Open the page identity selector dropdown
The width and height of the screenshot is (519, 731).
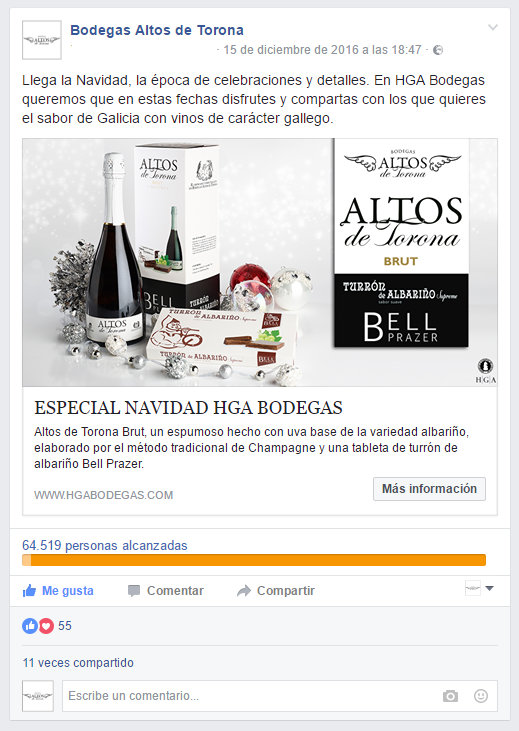[x=480, y=588]
